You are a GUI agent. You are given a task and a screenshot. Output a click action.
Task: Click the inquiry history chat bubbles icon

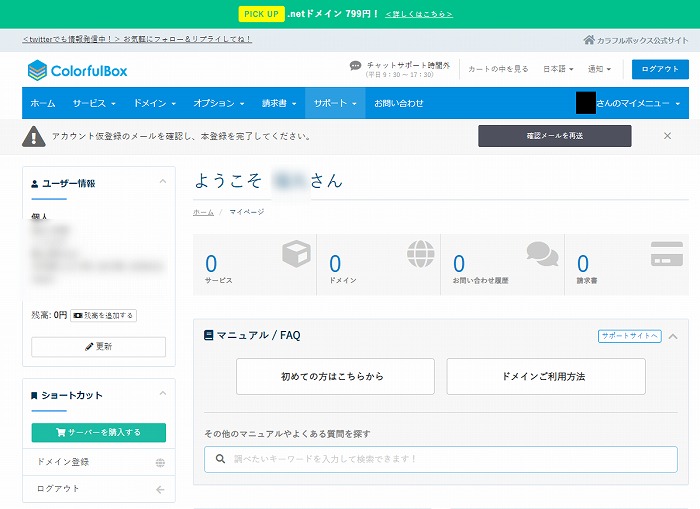(542, 255)
